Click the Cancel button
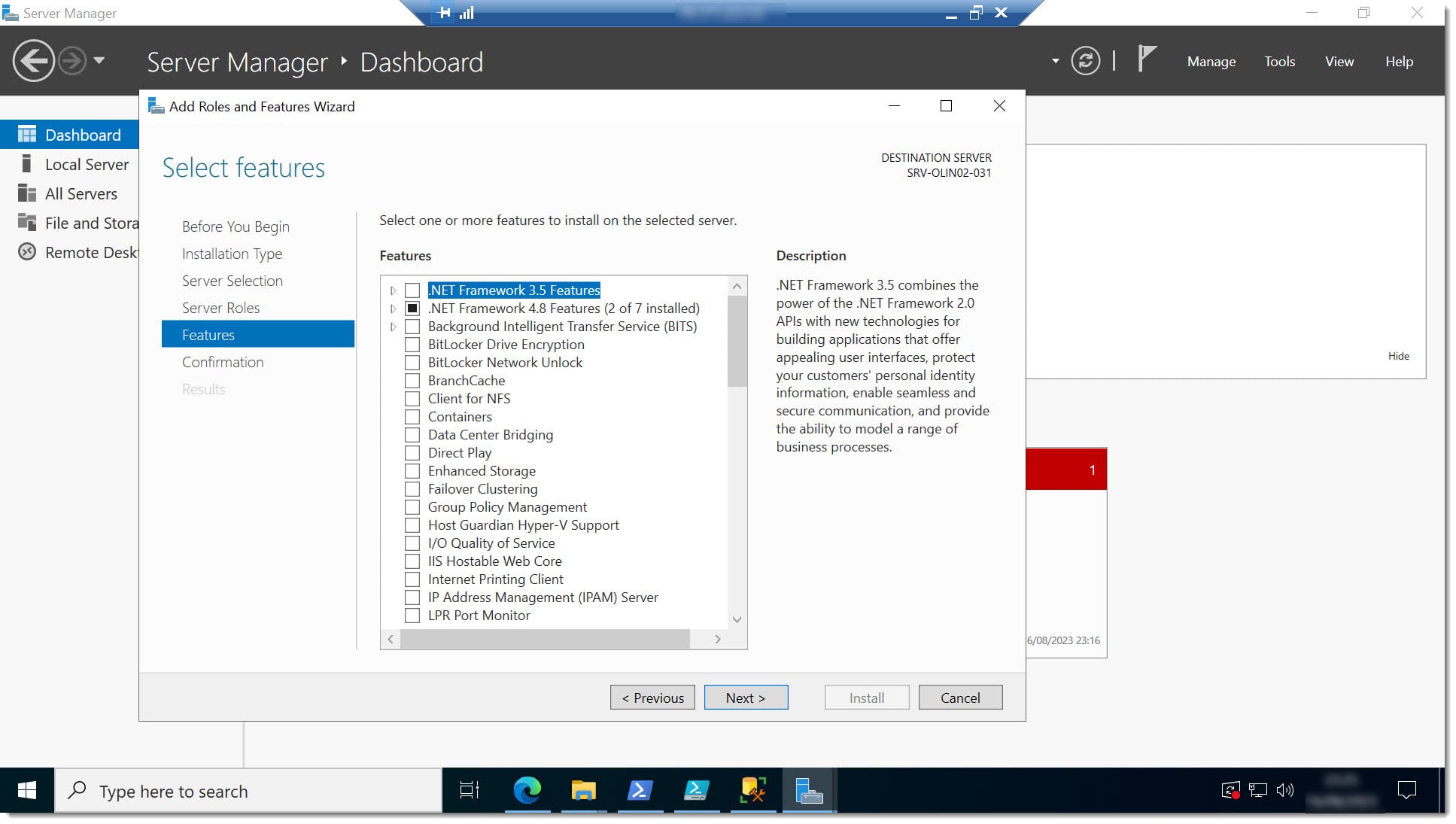The width and height of the screenshot is (1456, 824). (x=960, y=698)
